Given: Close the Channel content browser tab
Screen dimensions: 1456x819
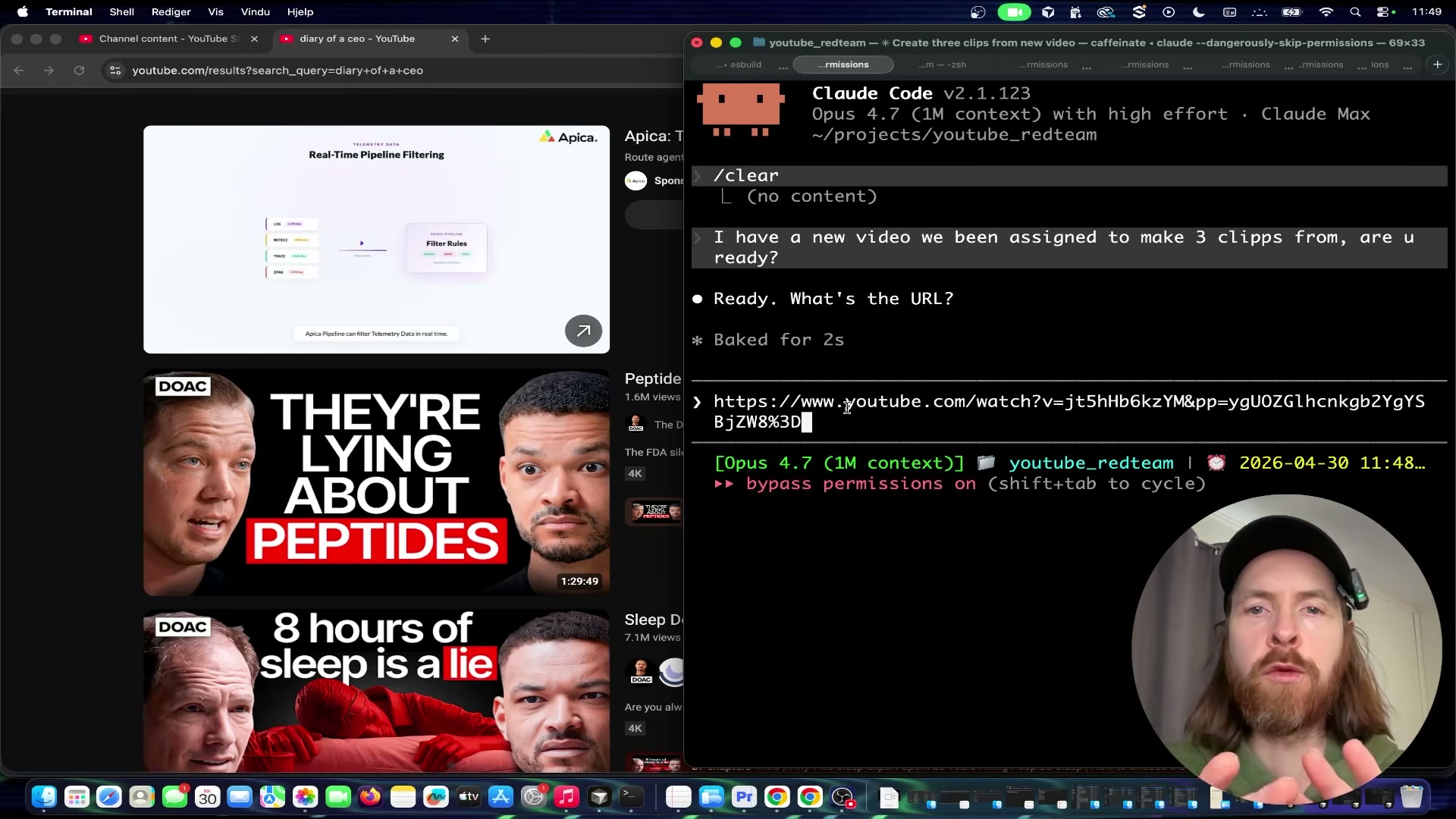Looking at the screenshot, I should click(x=254, y=39).
